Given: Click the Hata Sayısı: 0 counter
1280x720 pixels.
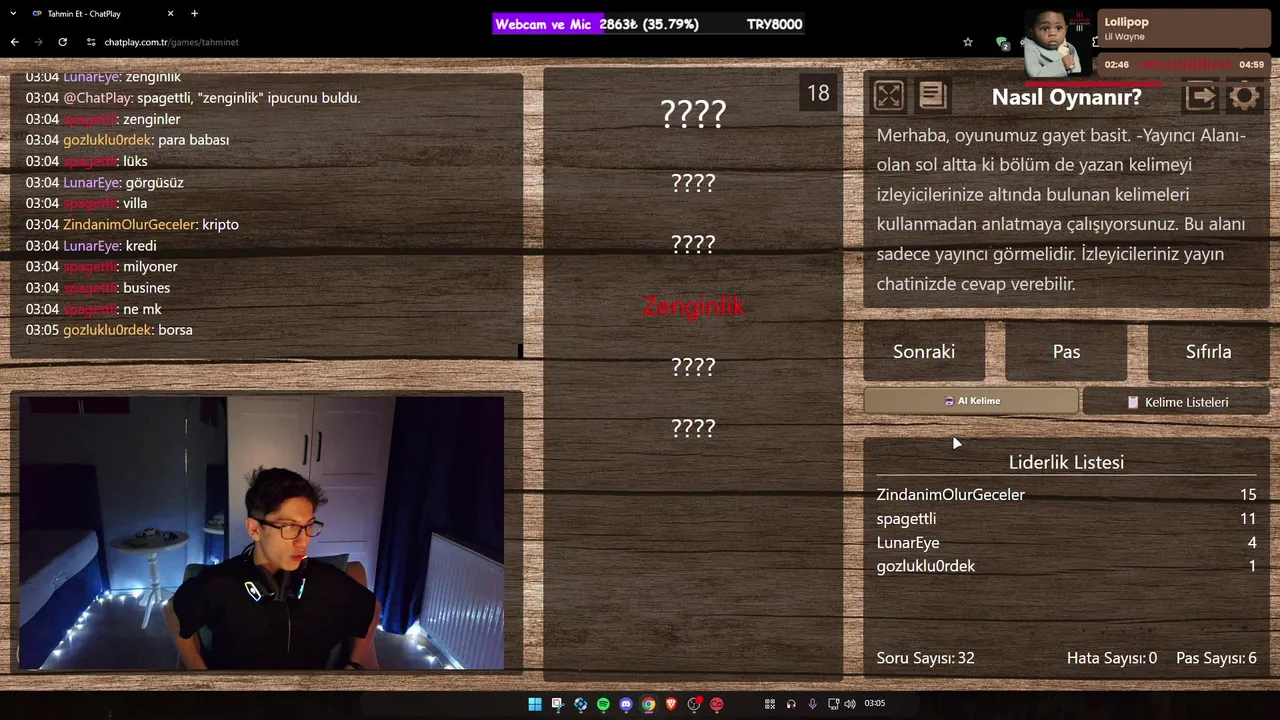Looking at the screenshot, I should 1111,658.
